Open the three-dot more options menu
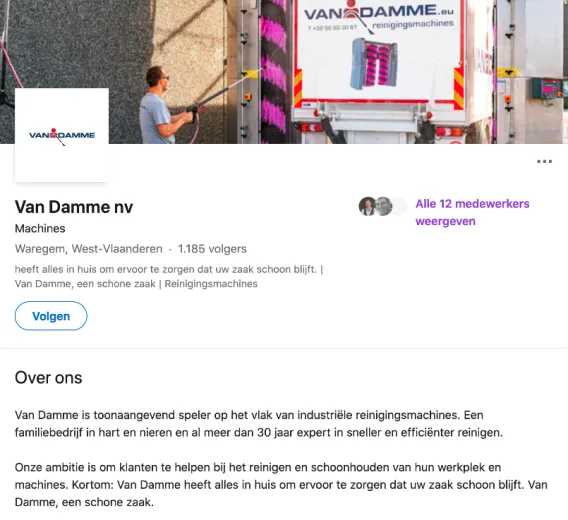This screenshot has width=568, height=520. click(x=544, y=161)
